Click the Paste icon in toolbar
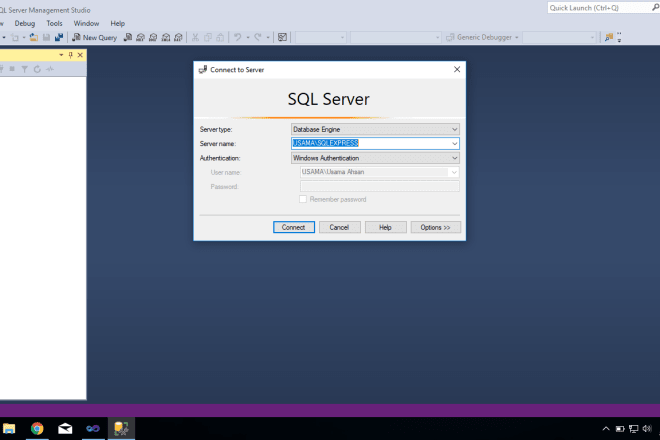 220,37
